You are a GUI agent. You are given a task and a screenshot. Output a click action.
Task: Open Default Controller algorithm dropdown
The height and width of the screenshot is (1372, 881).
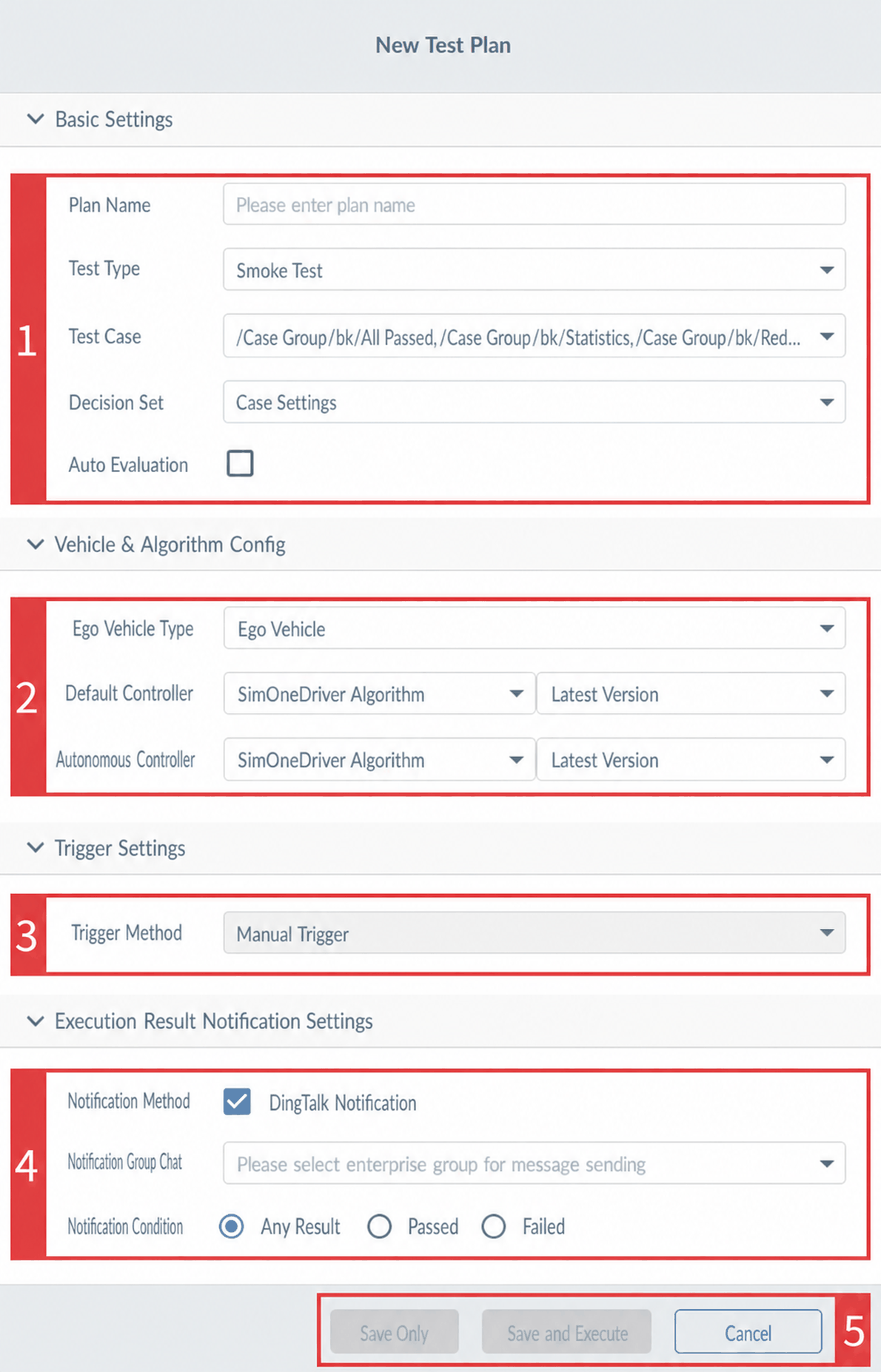[x=379, y=694]
